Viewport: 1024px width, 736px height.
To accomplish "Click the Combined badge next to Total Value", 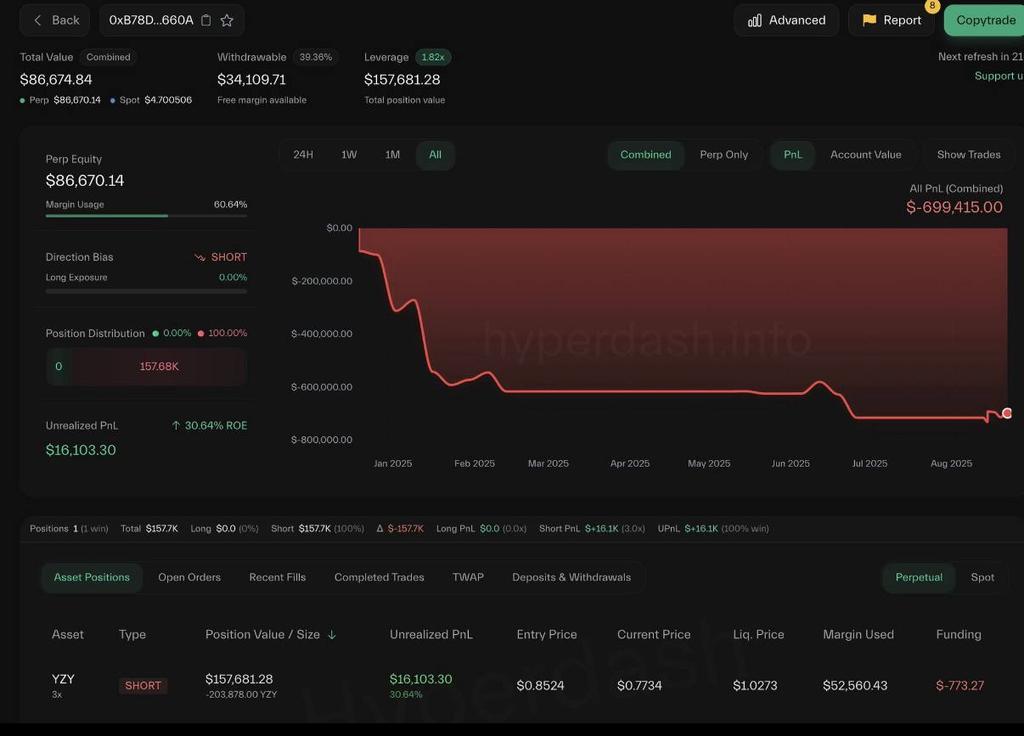I will 108,57.
